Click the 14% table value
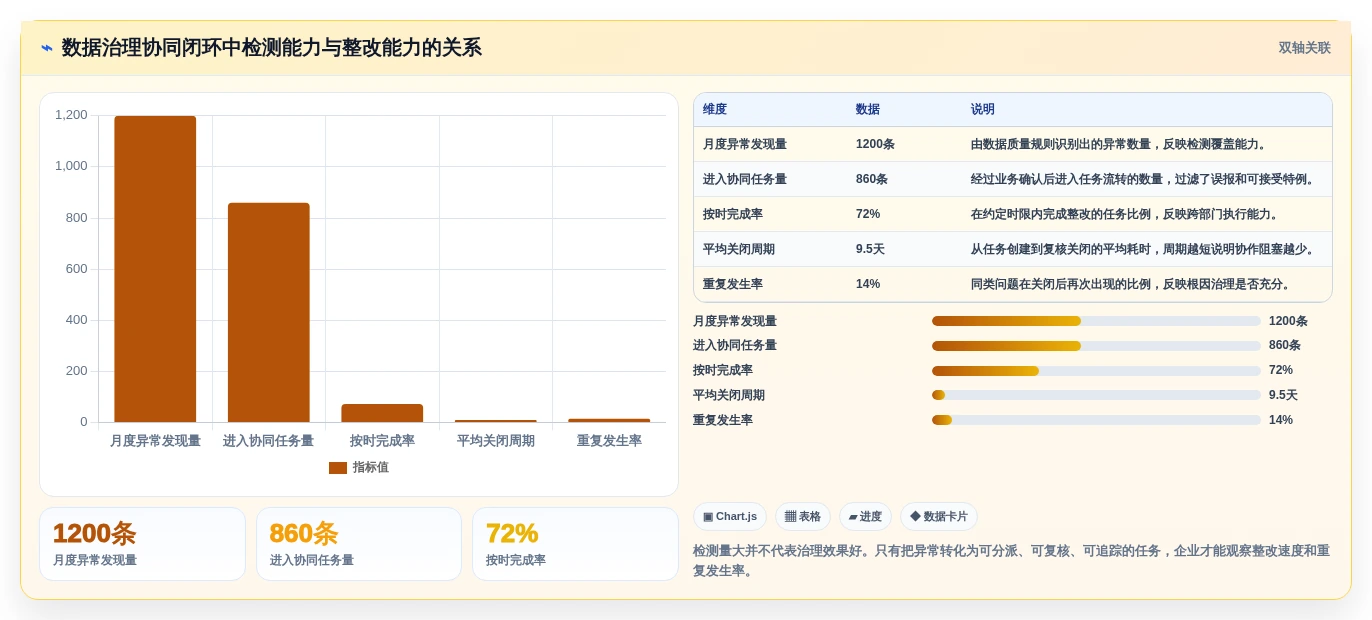1372x620 pixels. pyautogui.click(x=868, y=284)
